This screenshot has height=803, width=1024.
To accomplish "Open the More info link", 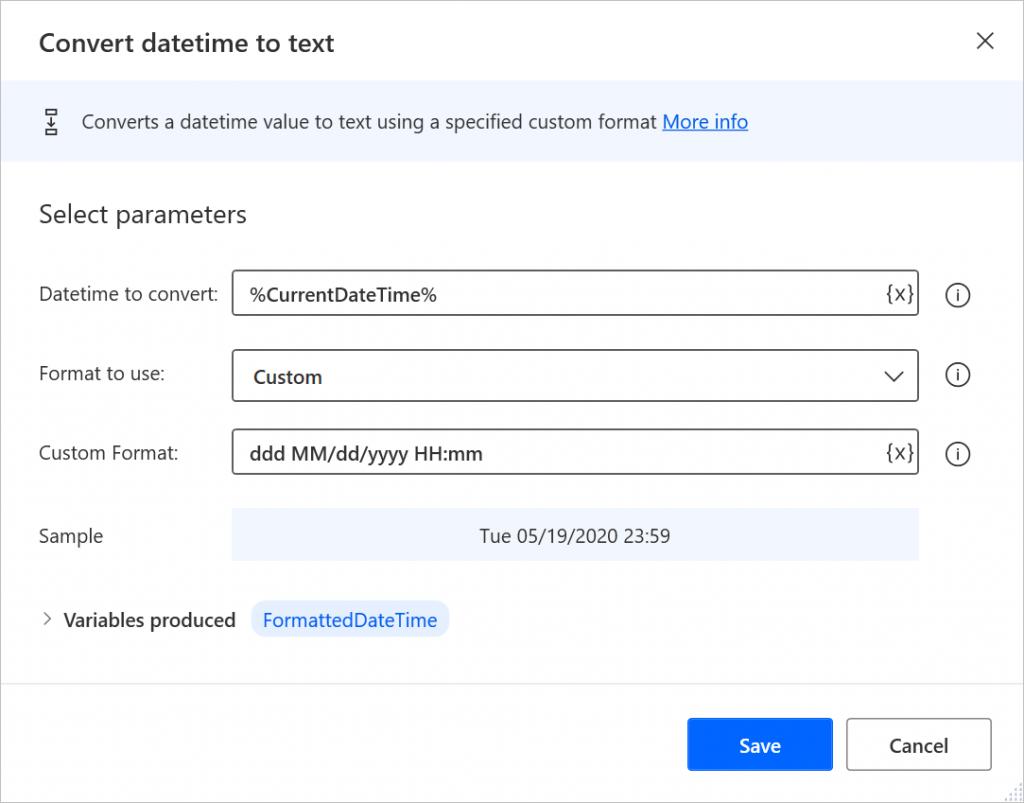I will (x=705, y=122).
